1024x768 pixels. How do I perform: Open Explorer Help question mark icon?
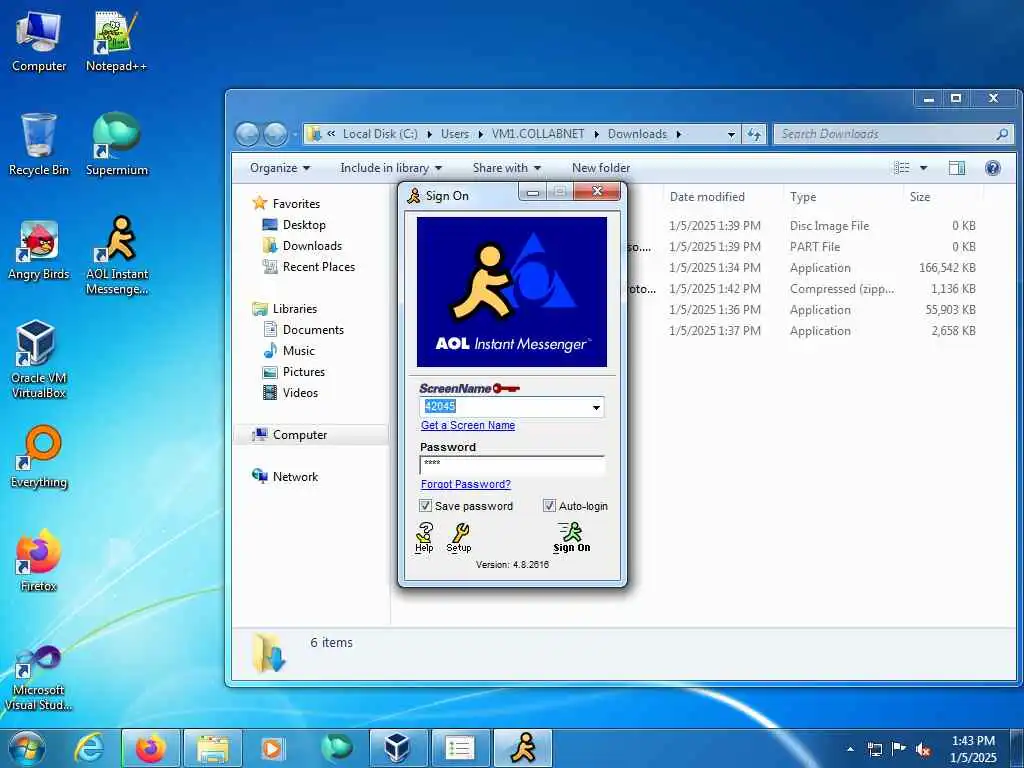click(993, 168)
